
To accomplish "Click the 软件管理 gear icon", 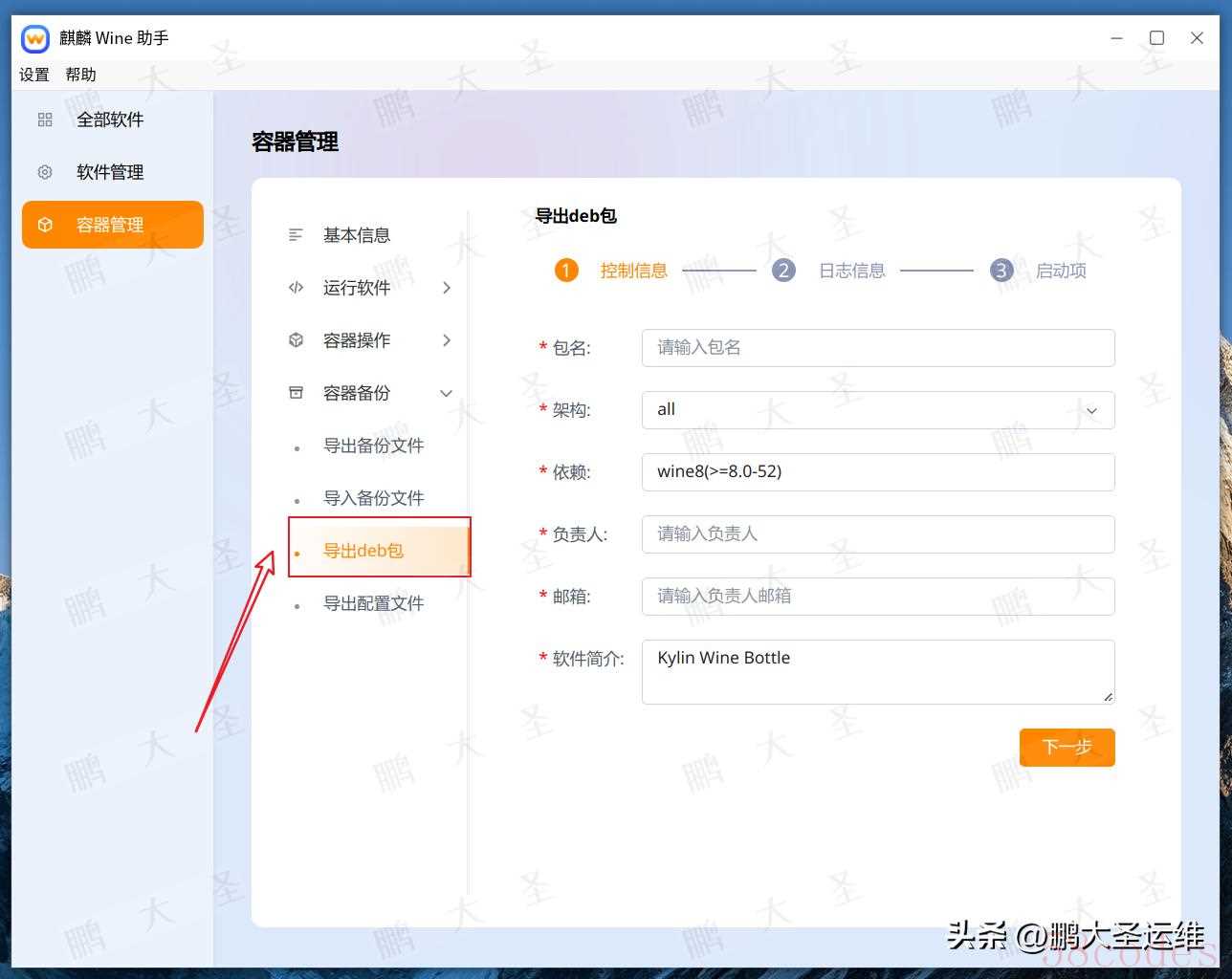I will pyautogui.click(x=45, y=172).
